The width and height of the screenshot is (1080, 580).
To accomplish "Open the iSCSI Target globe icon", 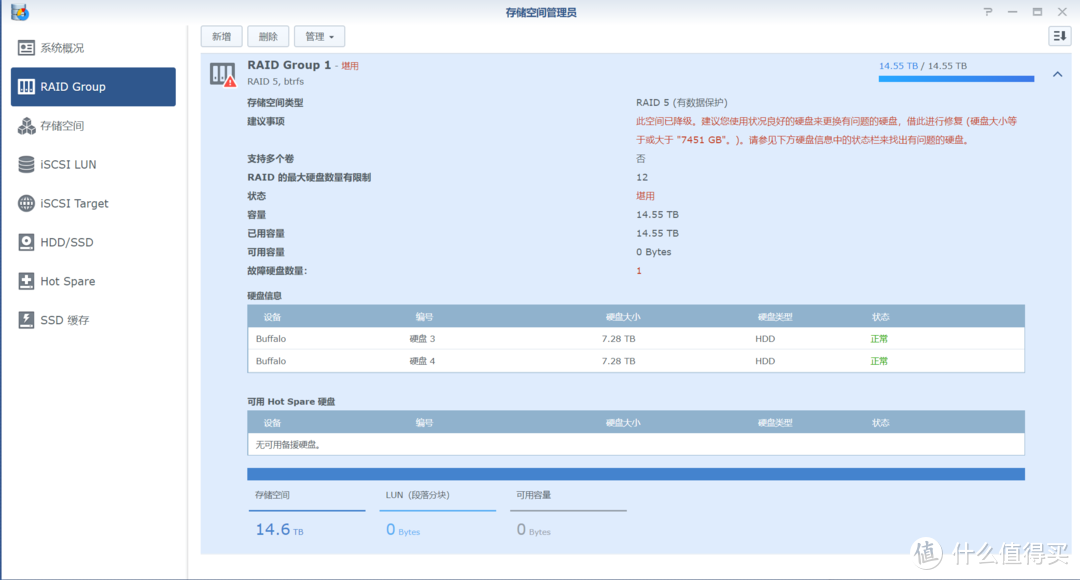I will 26,203.
